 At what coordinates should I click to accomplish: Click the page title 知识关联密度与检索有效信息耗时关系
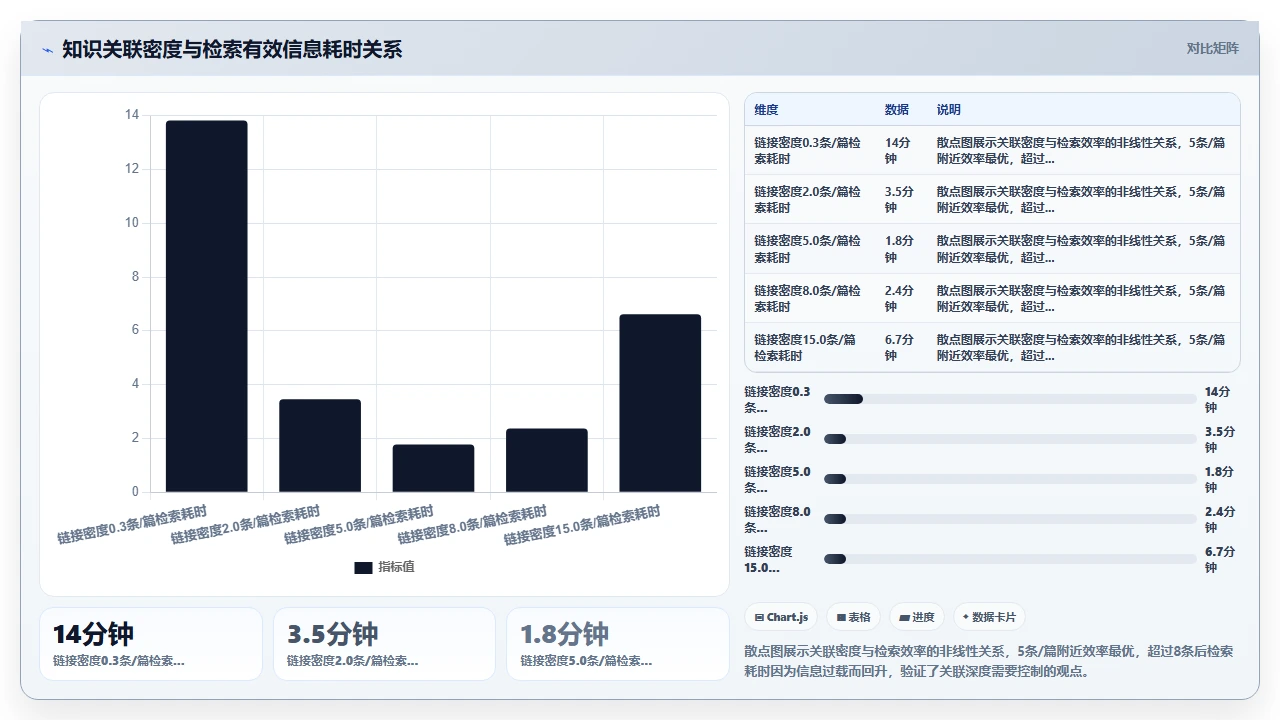pos(232,49)
